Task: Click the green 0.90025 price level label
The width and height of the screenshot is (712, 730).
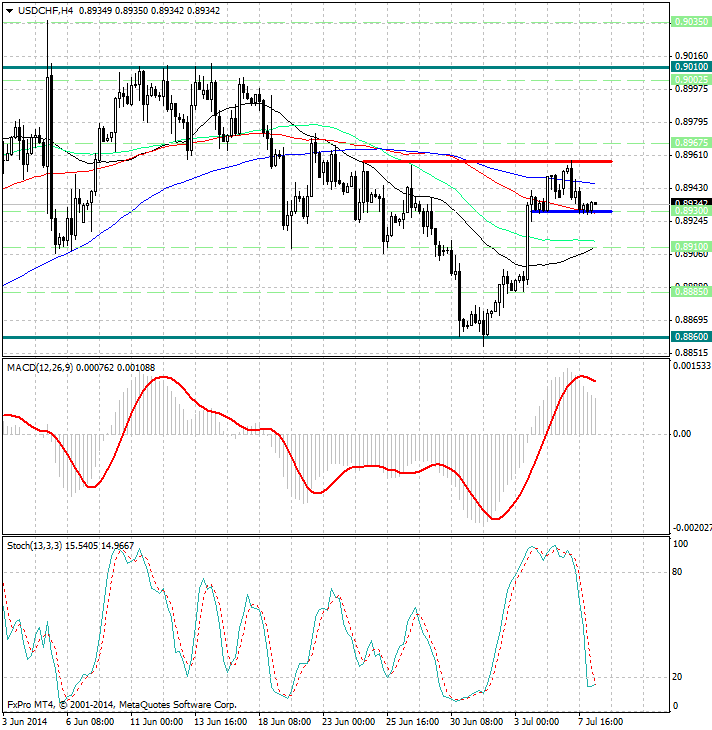Action: pos(692,80)
